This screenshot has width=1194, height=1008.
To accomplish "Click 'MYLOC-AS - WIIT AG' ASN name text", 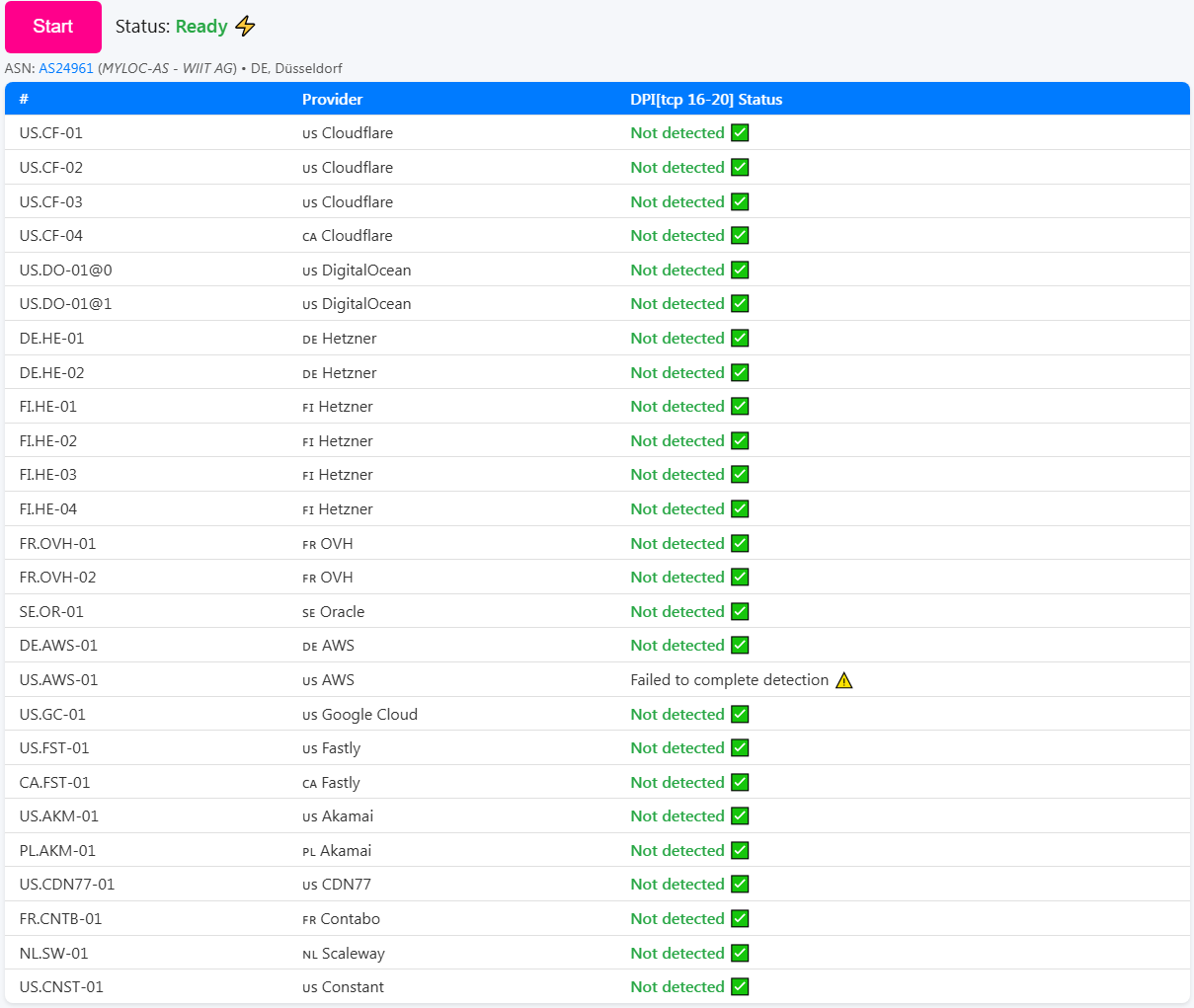I will point(167,68).
